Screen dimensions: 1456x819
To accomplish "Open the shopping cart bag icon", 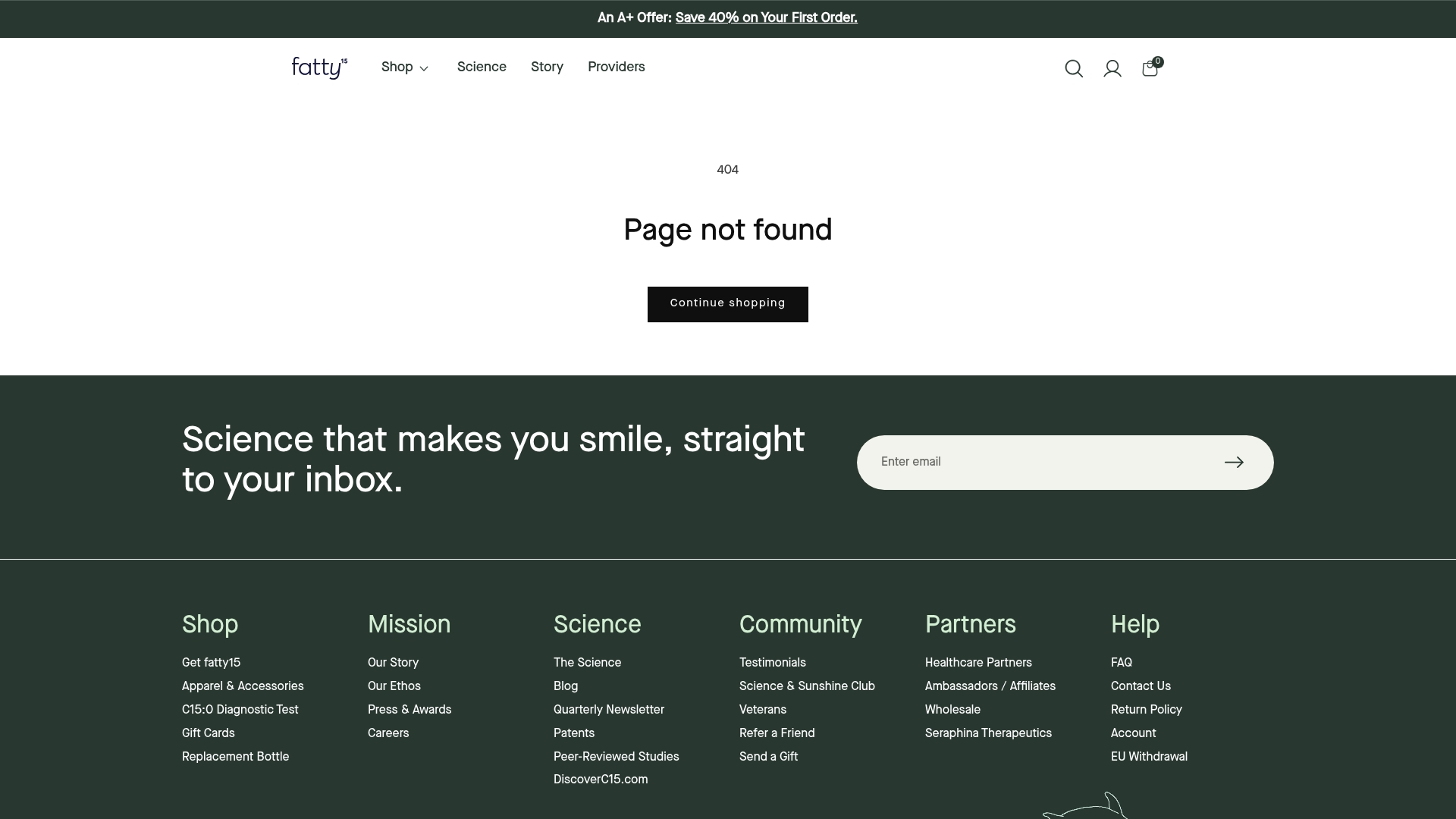I will coord(1151,67).
